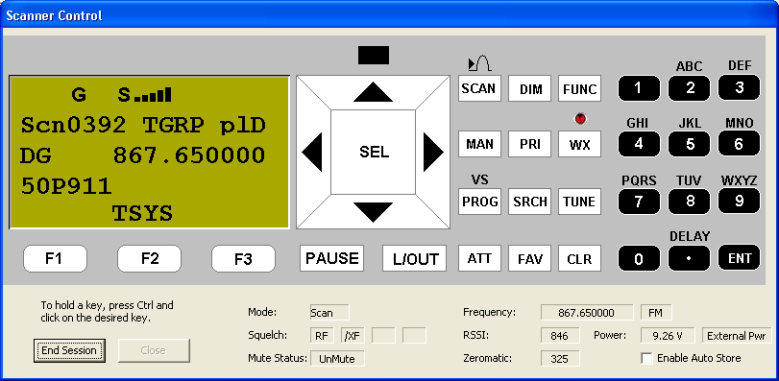Click the Squelch /XF indicator field

(x=353, y=336)
